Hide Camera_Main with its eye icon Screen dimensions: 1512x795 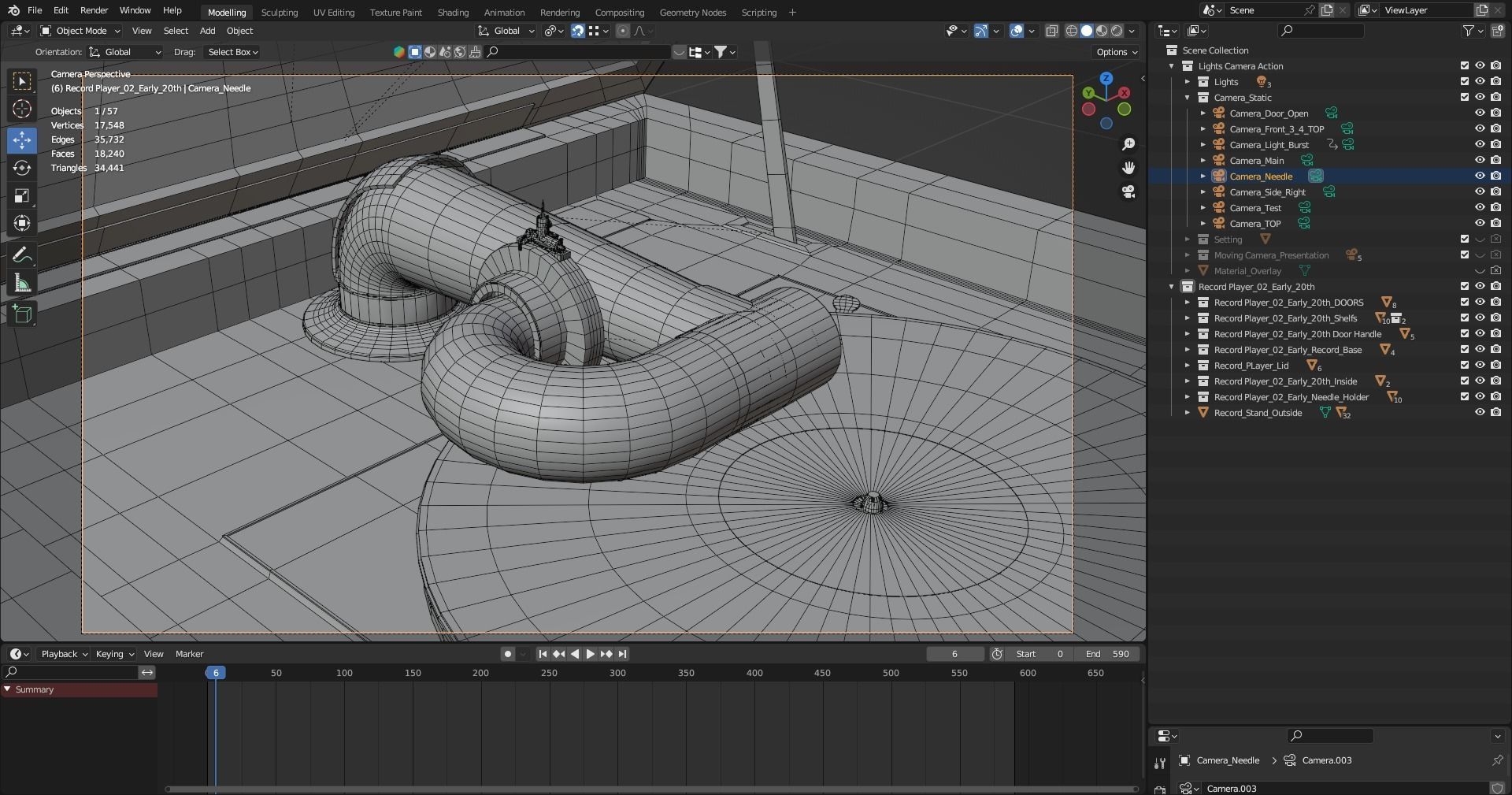[x=1480, y=160]
